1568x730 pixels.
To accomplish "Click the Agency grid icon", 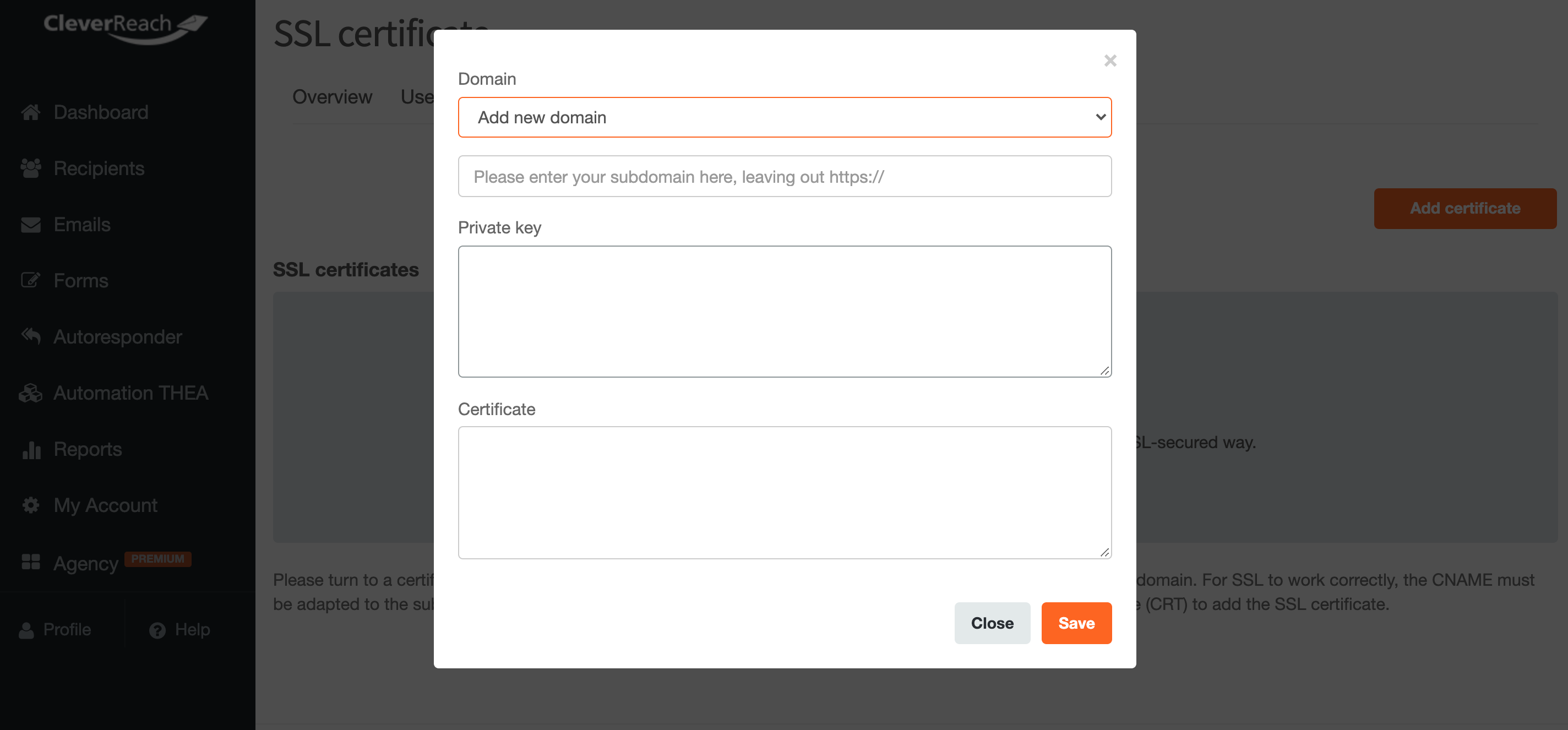I will tap(30, 562).
